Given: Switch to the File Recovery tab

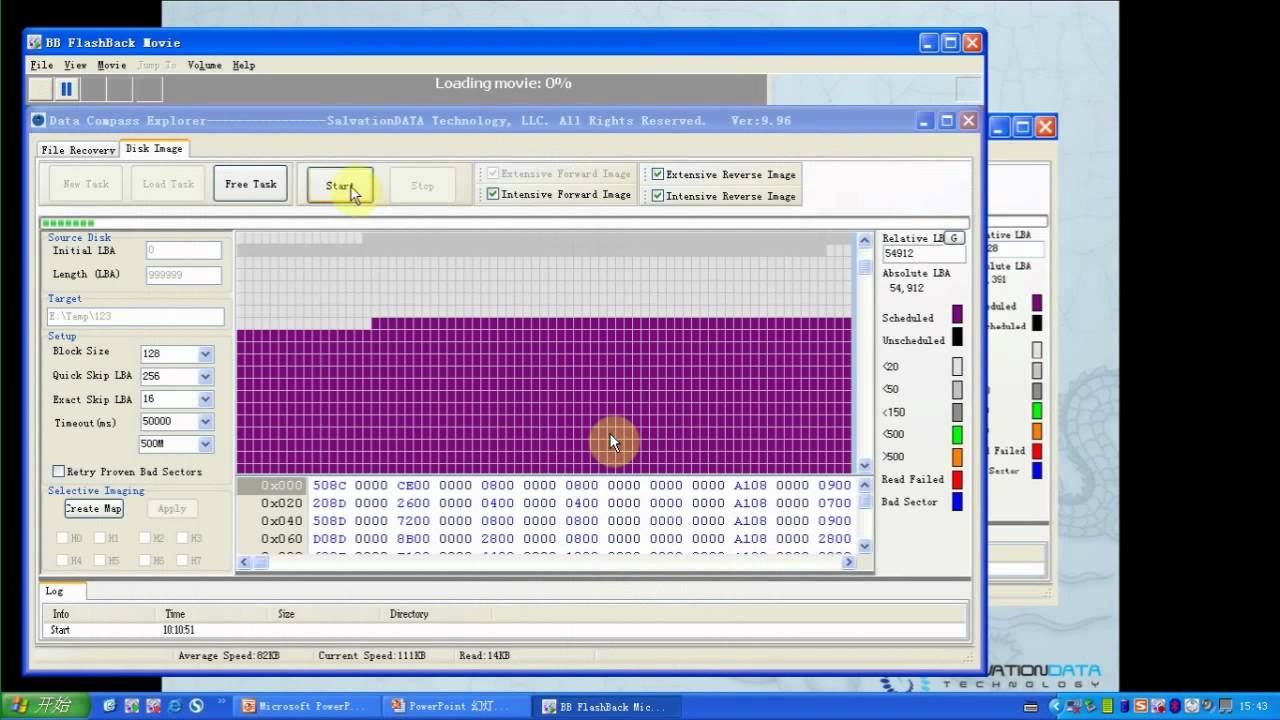Looking at the screenshot, I should tap(78, 150).
